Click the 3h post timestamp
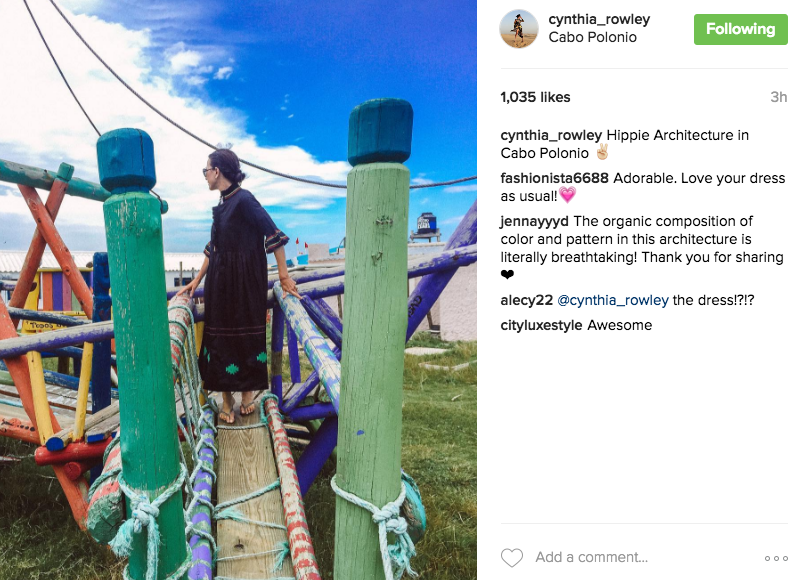Screen dimensions: 811x580 [x=778, y=97]
